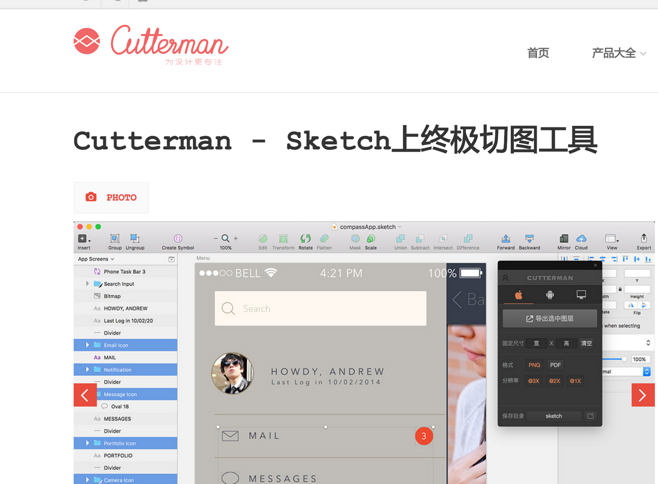Click the Intersect boolean icon
This screenshot has width=658, height=484.
click(x=443, y=238)
